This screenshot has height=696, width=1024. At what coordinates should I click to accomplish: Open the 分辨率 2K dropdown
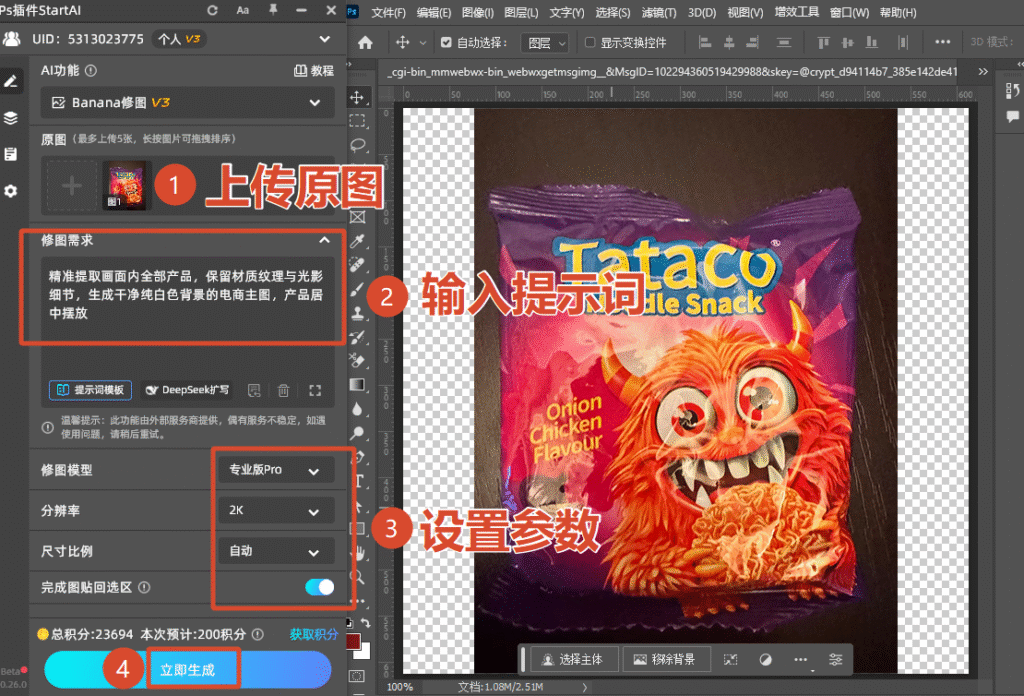pyautogui.click(x=276, y=511)
